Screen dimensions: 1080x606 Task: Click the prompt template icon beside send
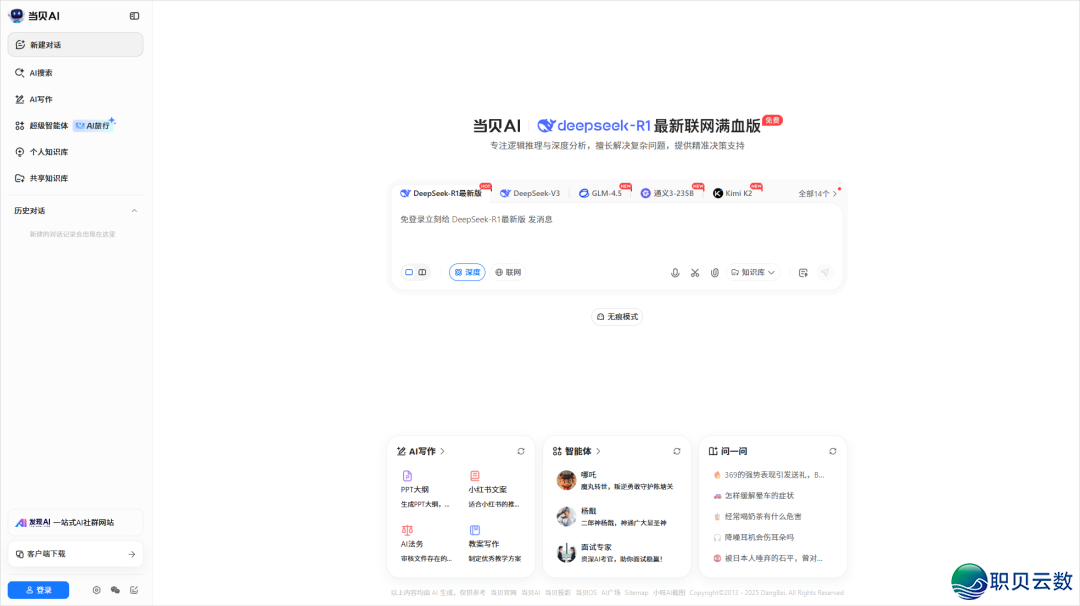(x=803, y=273)
